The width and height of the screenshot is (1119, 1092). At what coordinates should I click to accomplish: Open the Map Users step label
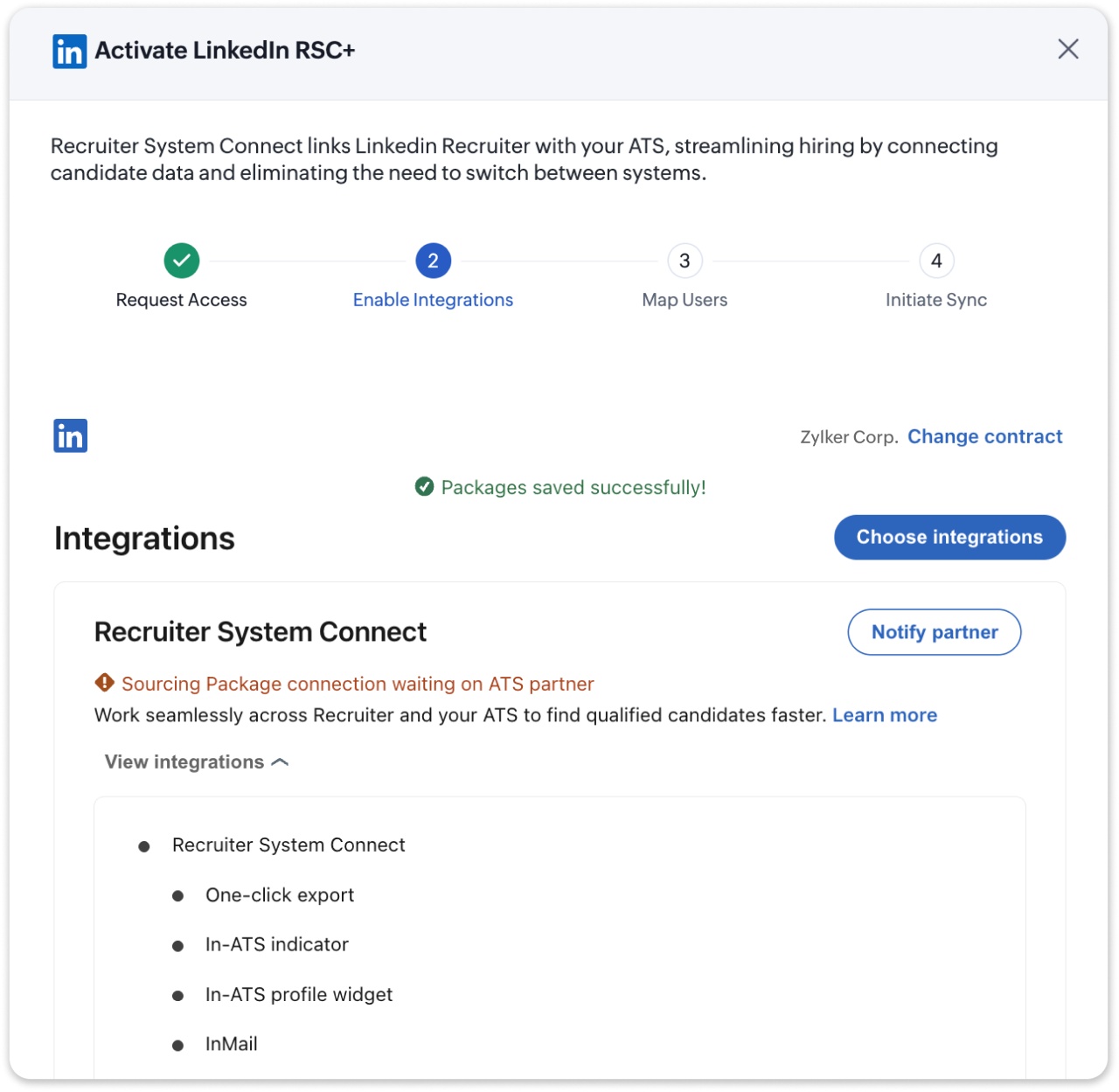(x=685, y=300)
